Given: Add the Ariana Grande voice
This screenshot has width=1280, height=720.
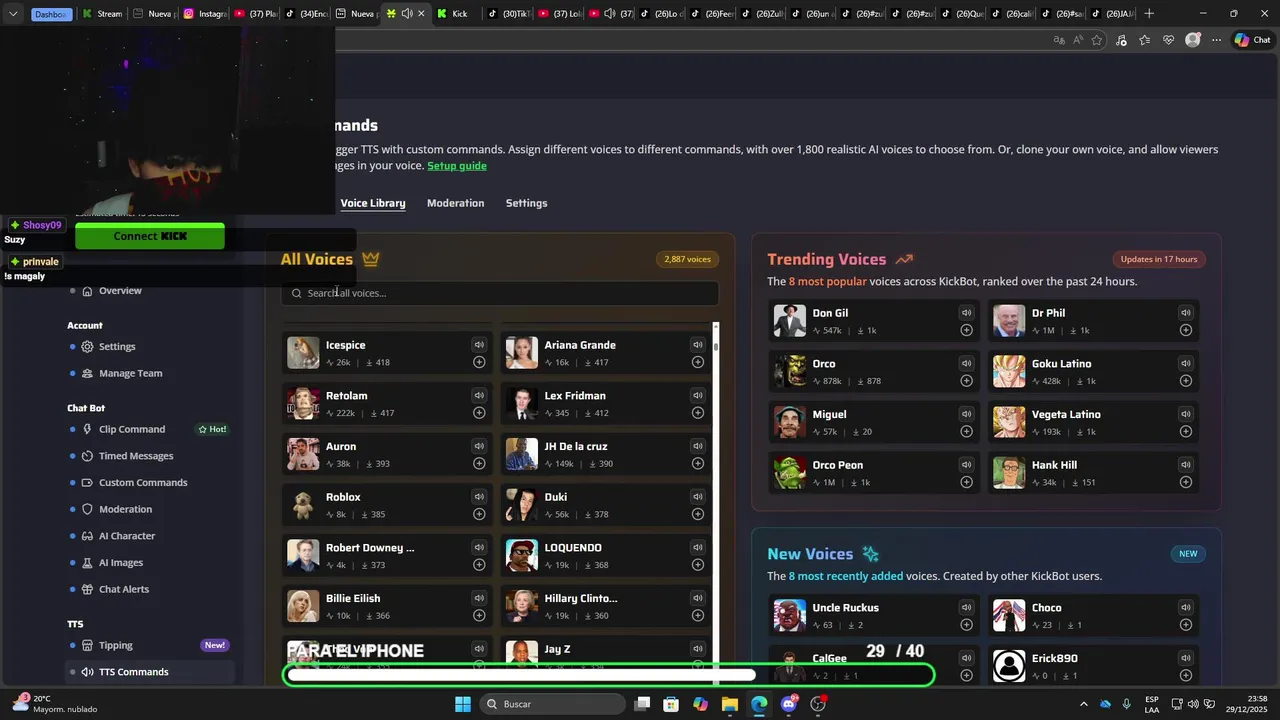Looking at the screenshot, I should coord(698,362).
